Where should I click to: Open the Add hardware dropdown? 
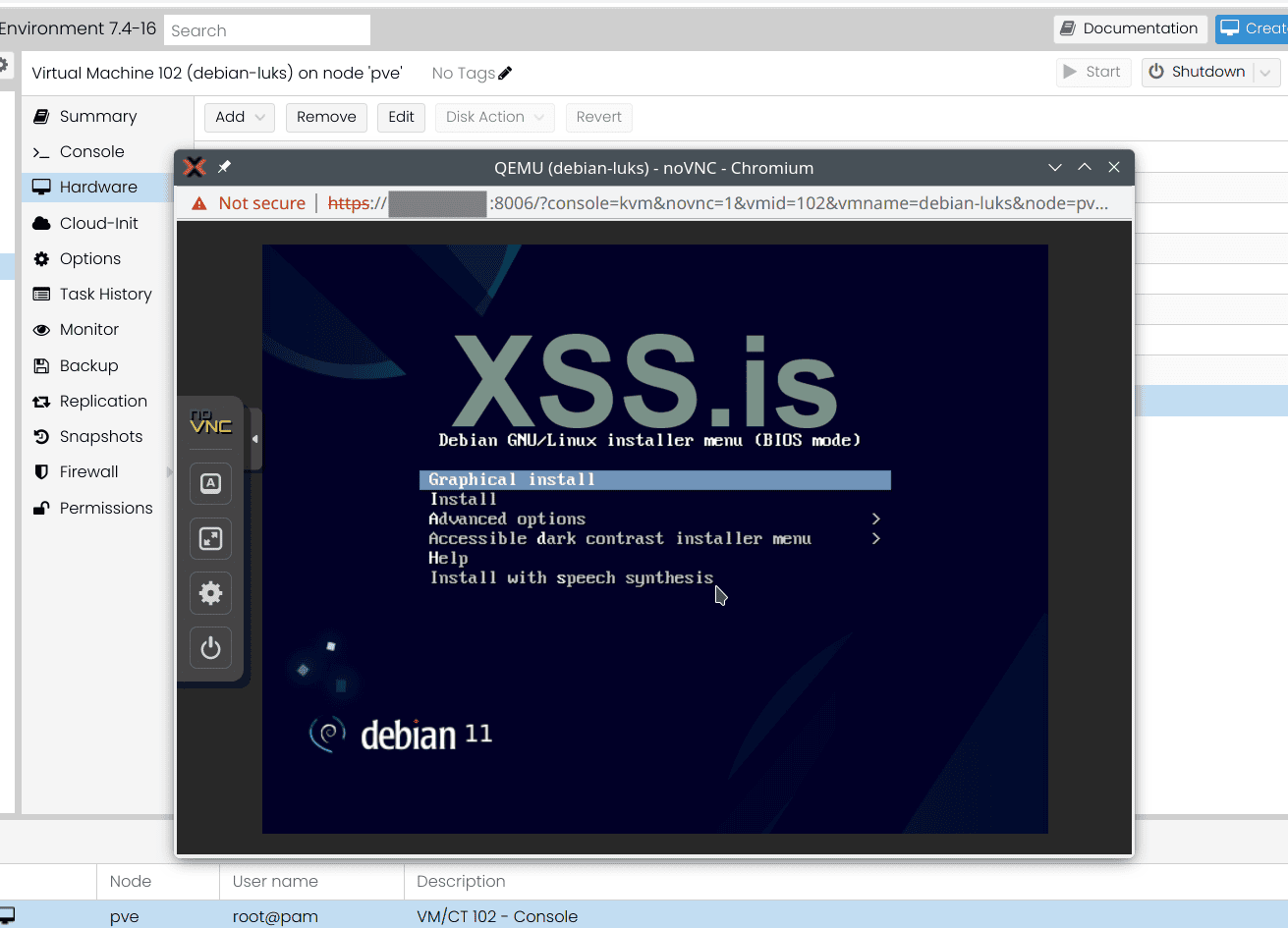coord(240,117)
